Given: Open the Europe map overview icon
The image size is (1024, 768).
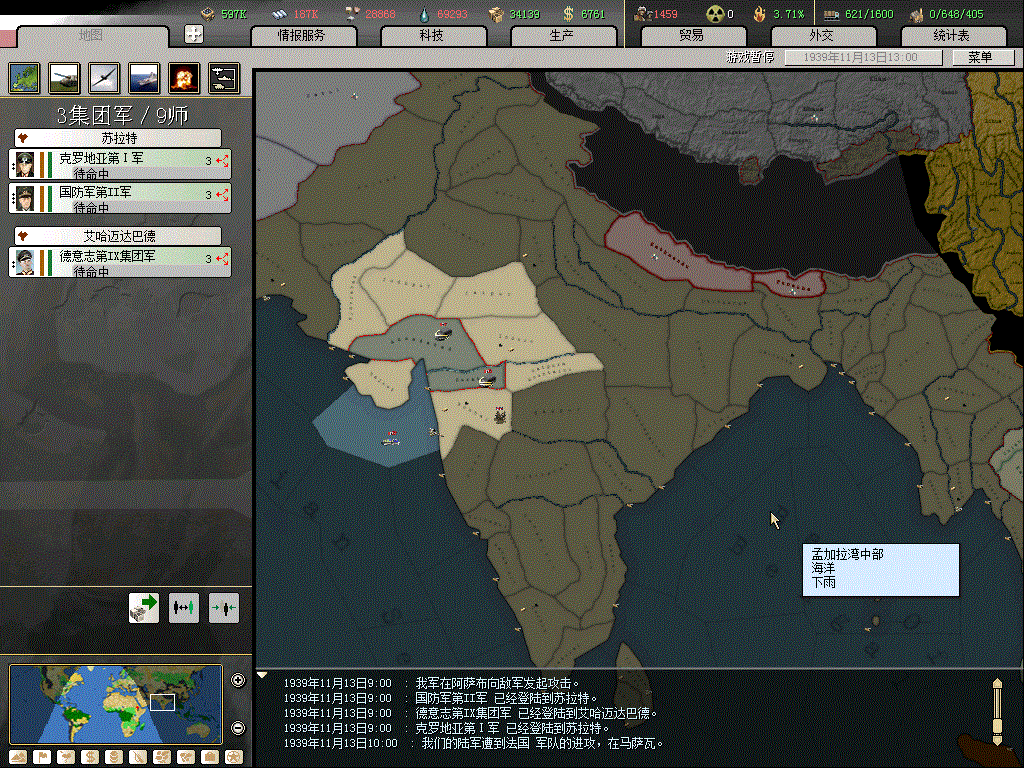Looking at the screenshot, I should point(24,77).
